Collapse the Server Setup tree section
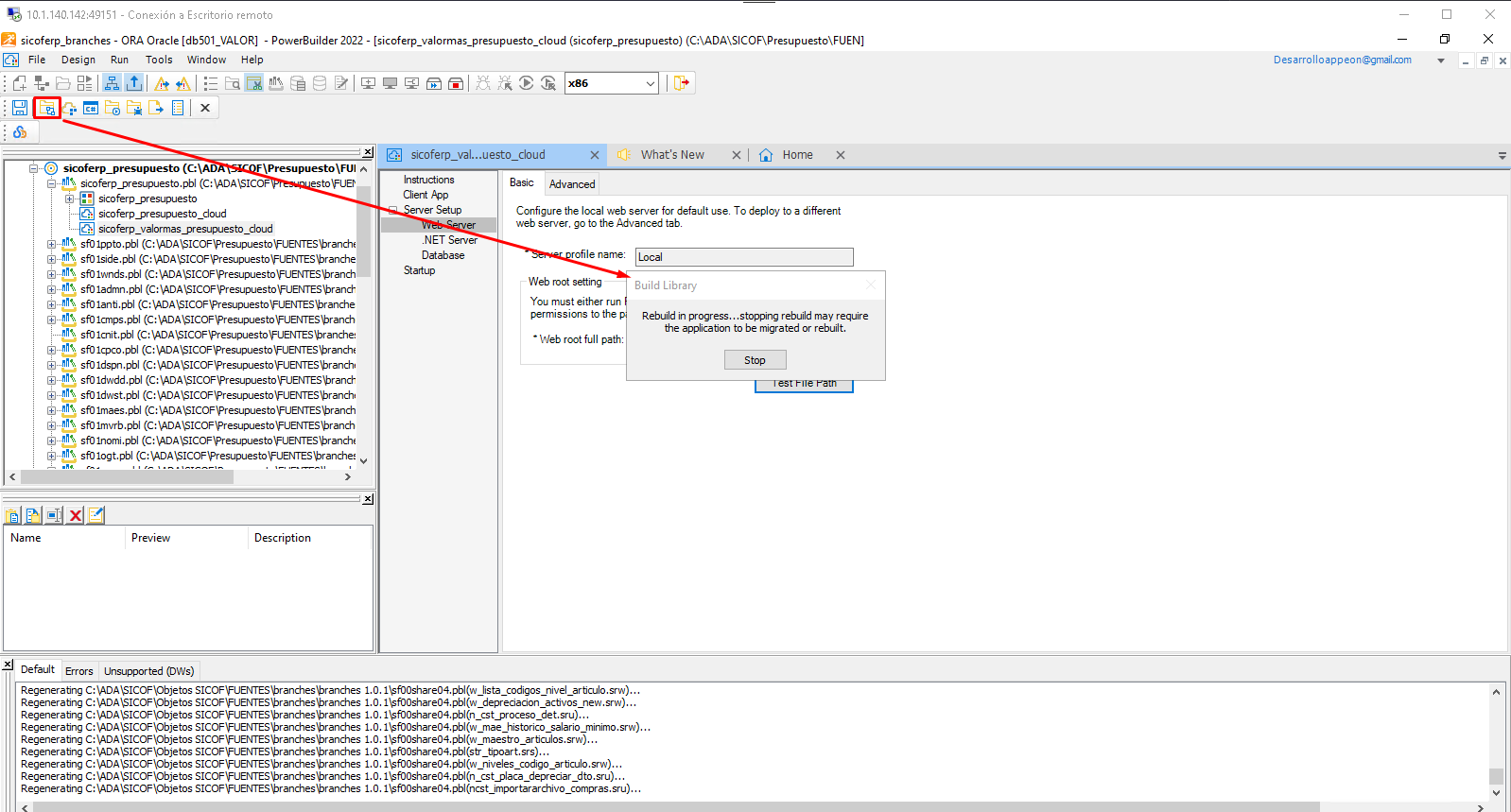1511x812 pixels. point(393,210)
